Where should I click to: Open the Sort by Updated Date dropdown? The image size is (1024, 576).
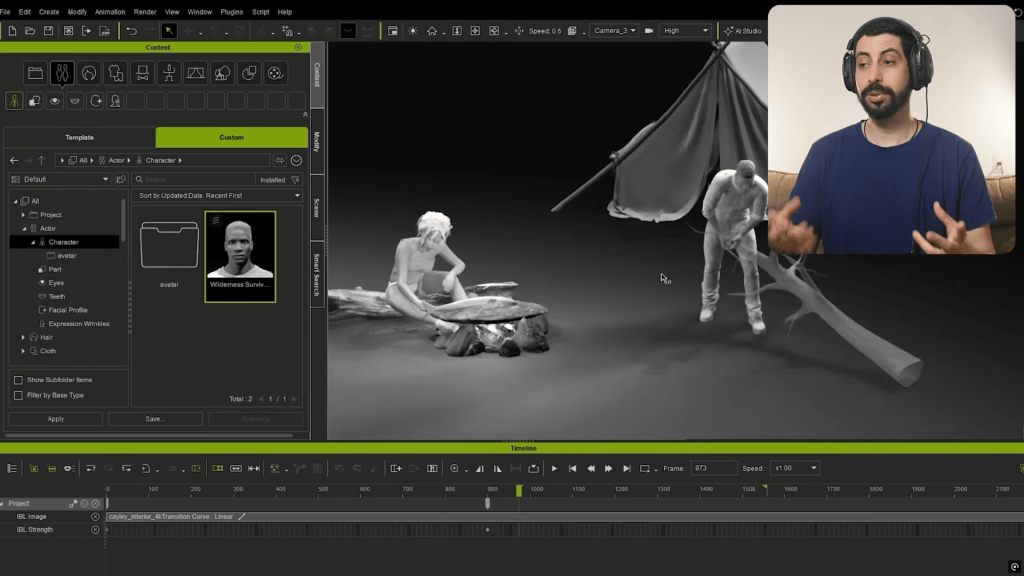click(219, 196)
